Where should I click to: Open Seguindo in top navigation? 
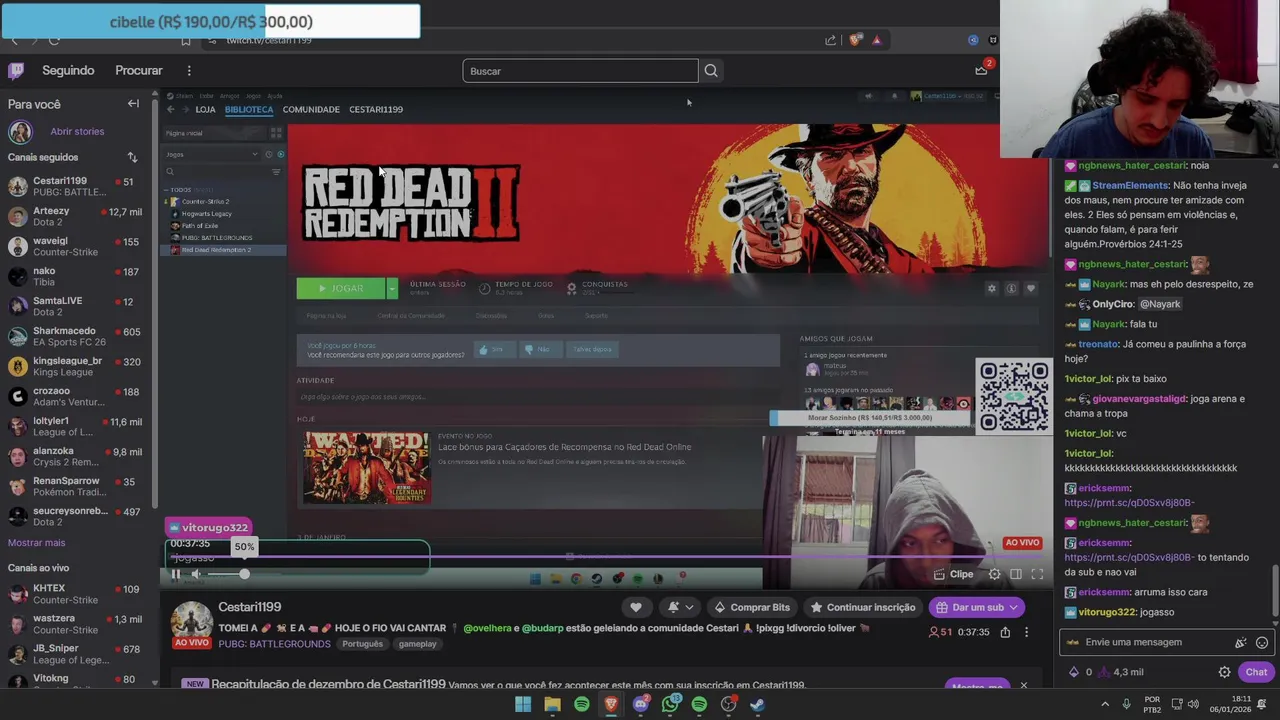68,70
